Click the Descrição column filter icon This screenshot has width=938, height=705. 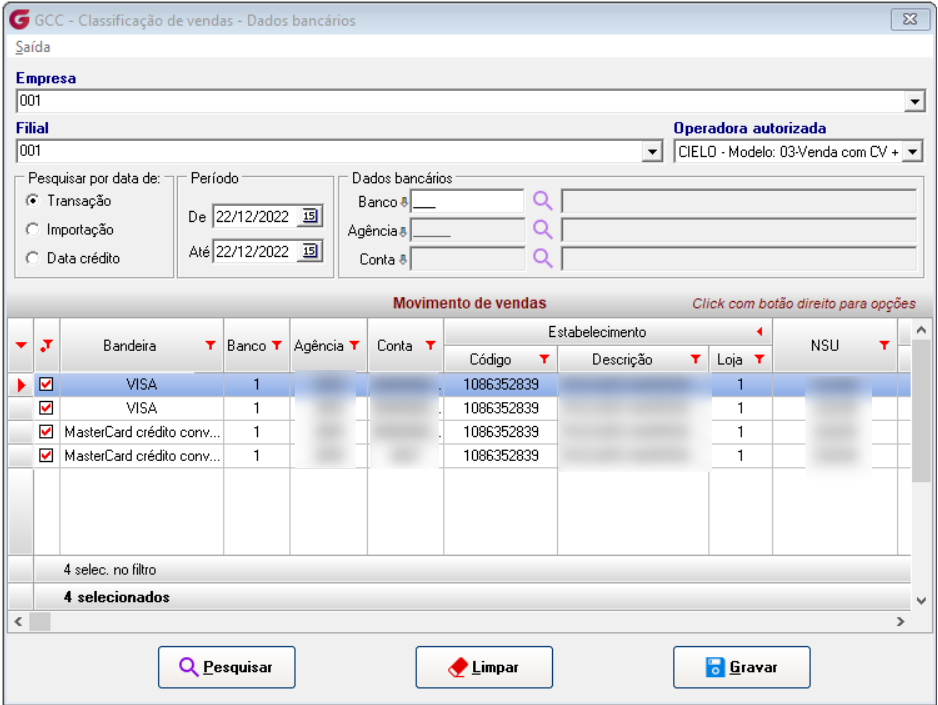coord(695,359)
